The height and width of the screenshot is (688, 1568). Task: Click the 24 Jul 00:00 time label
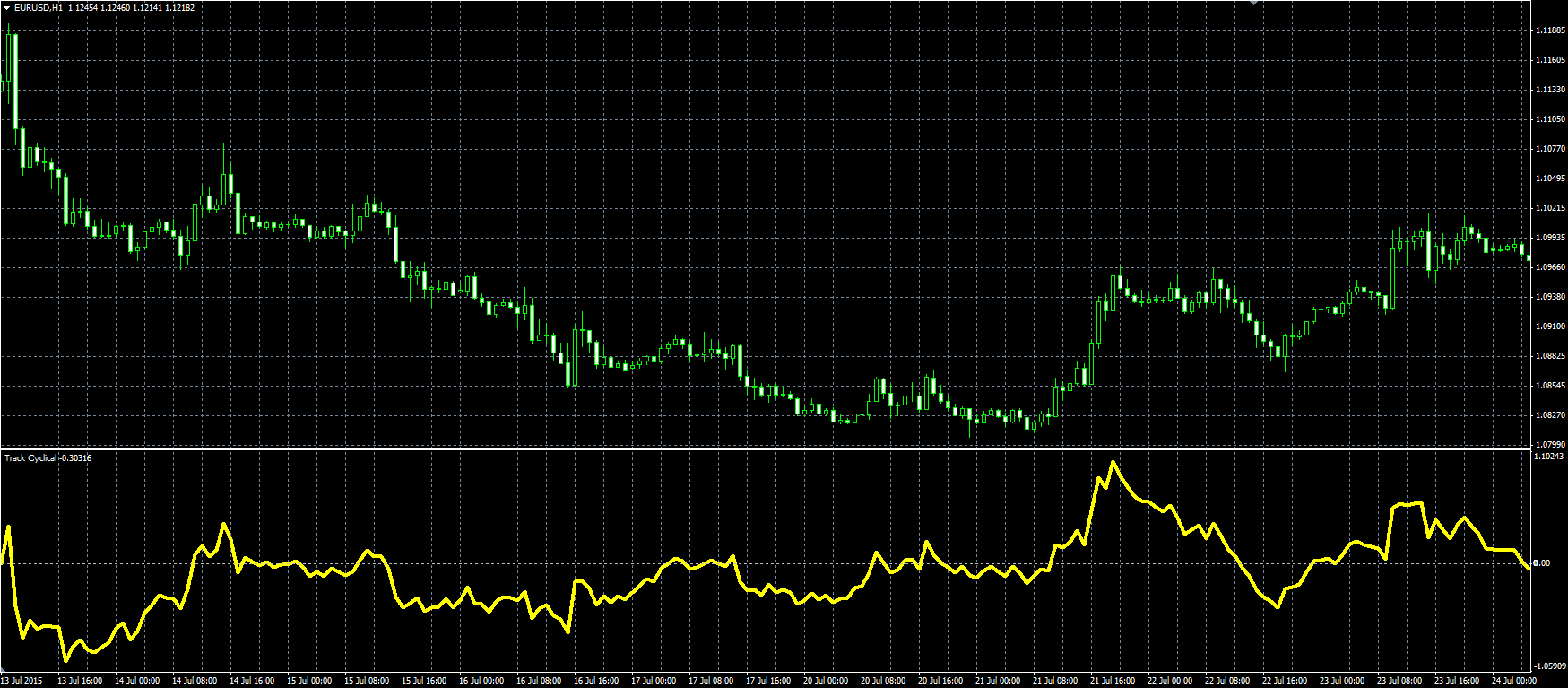pos(1514,681)
